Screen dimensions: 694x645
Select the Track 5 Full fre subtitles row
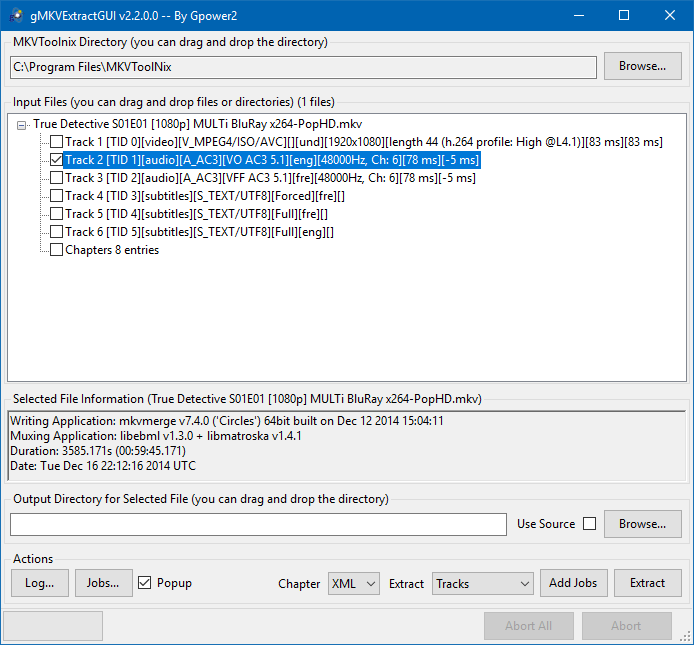[197, 214]
